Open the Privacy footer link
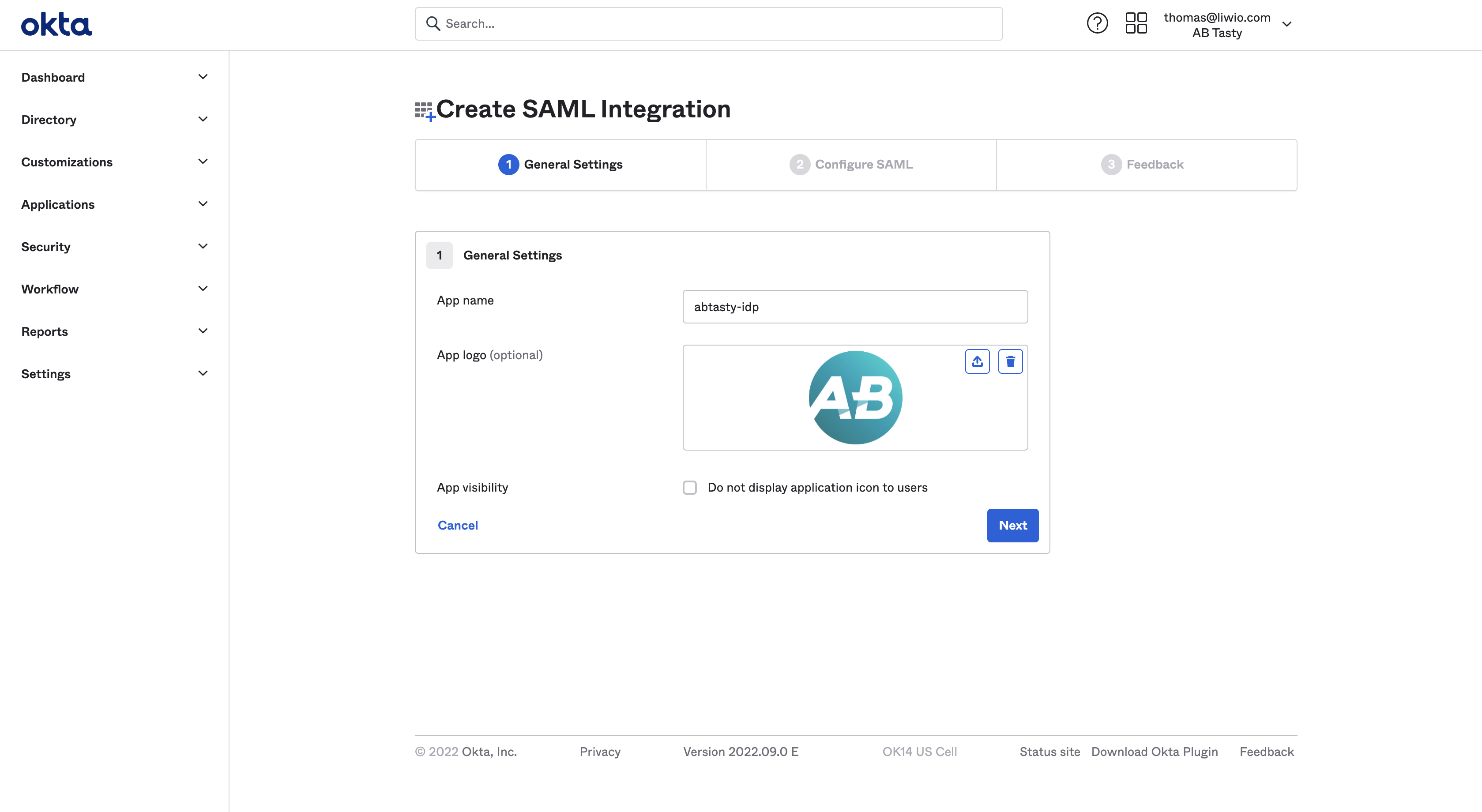Viewport: 1482px width, 812px height. [600, 752]
